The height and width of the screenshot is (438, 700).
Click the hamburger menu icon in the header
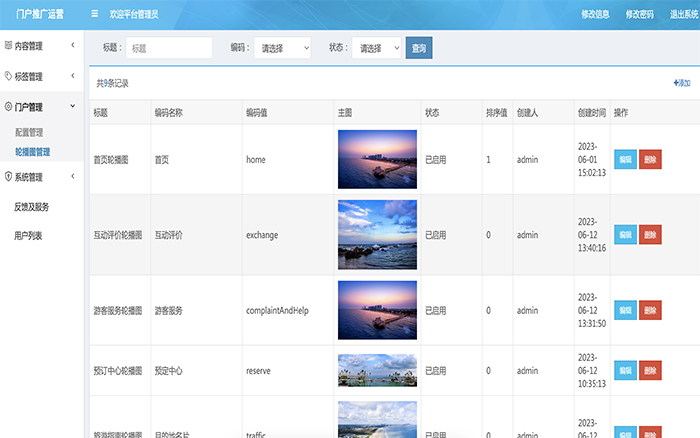tap(94, 14)
